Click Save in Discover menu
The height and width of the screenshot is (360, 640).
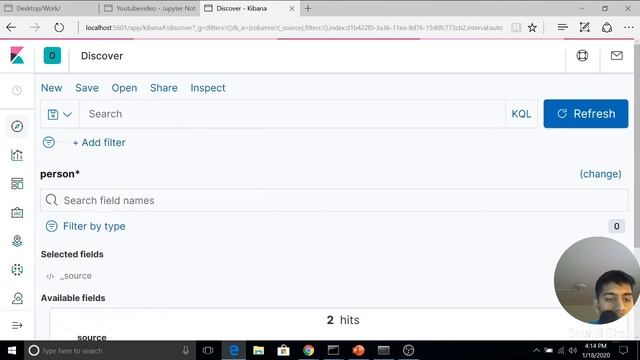pyautogui.click(x=87, y=88)
